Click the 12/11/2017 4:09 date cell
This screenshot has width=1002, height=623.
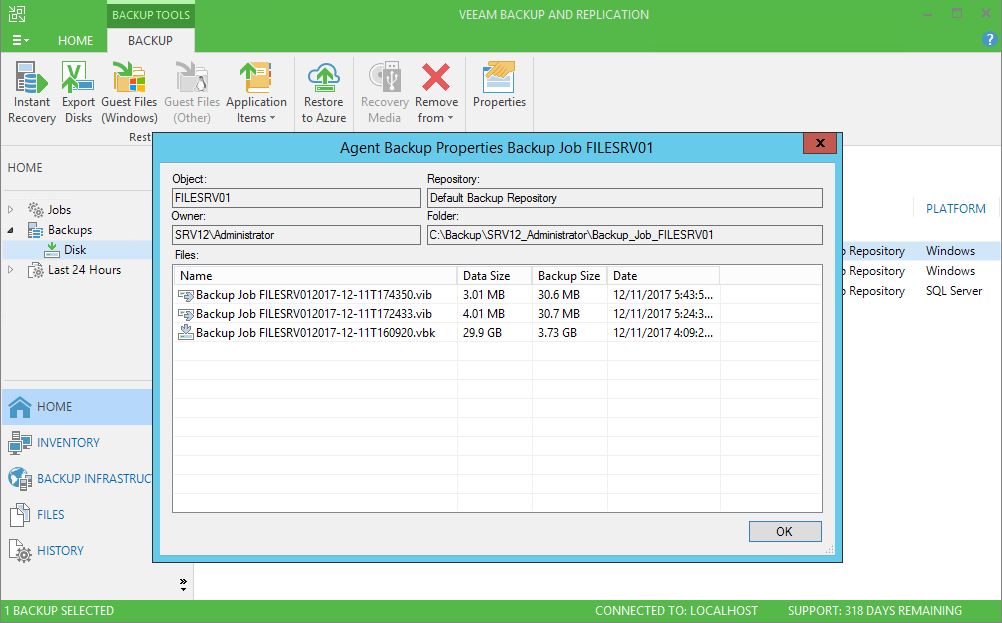point(663,333)
